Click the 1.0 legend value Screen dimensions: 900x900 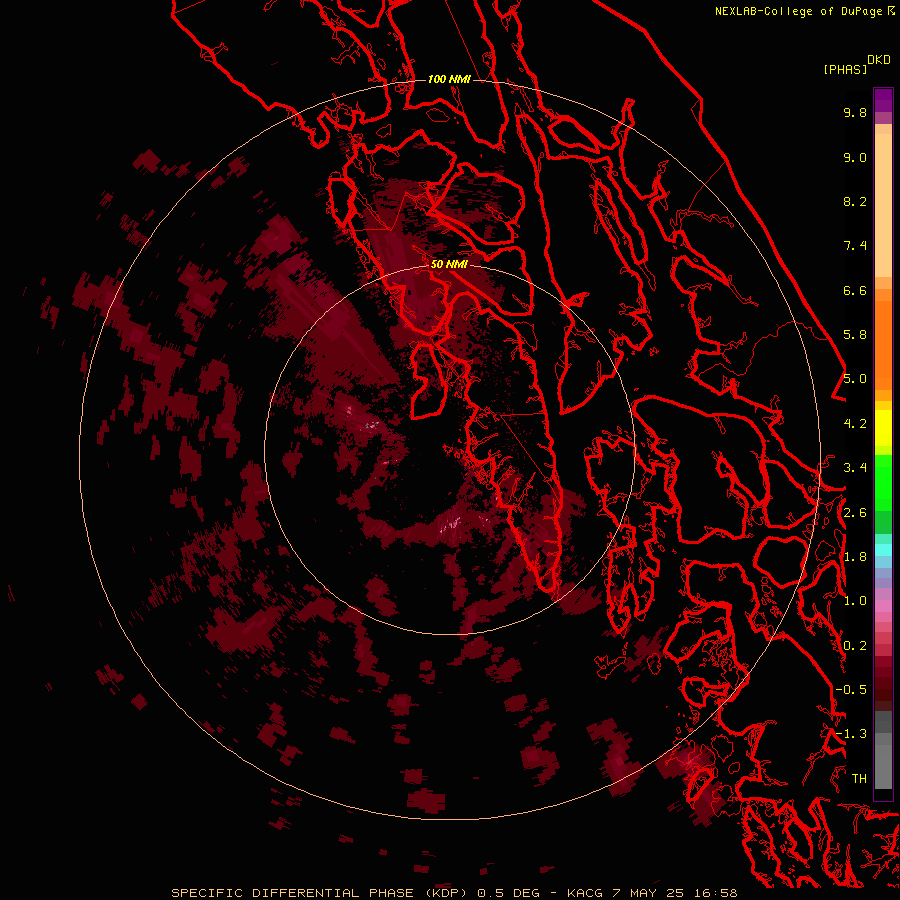pyautogui.click(x=855, y=601)
